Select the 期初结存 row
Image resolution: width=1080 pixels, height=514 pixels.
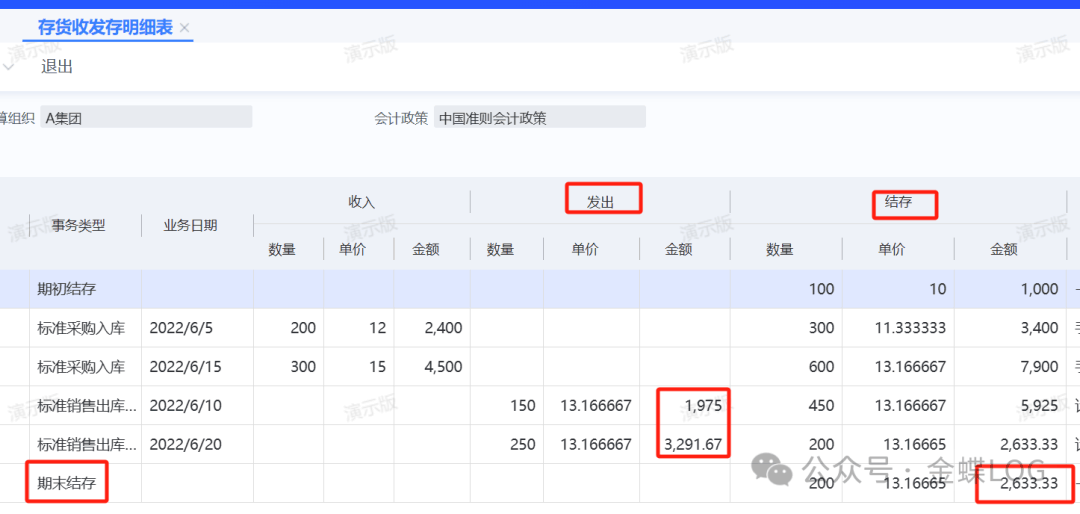click(69, 289)
